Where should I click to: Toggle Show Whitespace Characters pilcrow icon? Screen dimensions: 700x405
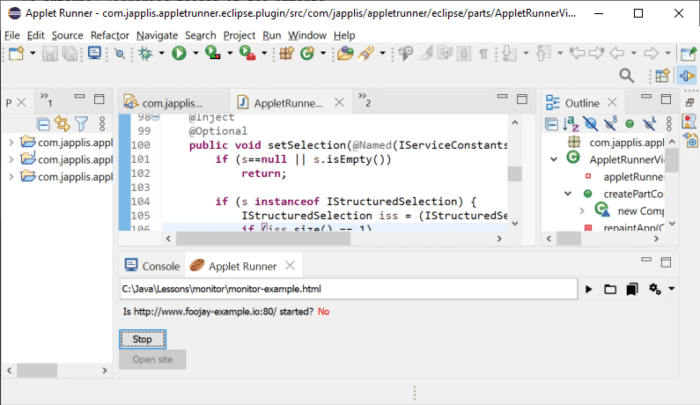click(x=483, y=54)
